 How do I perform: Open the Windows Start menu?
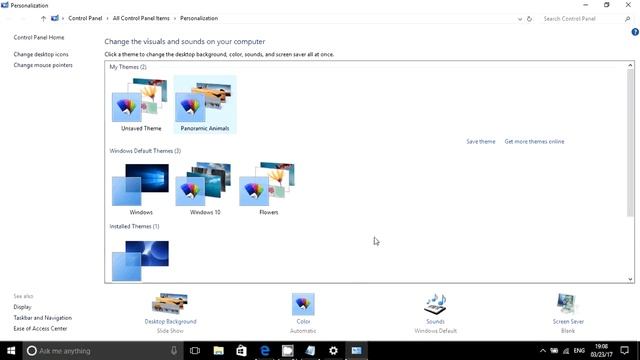click(11, 351)
